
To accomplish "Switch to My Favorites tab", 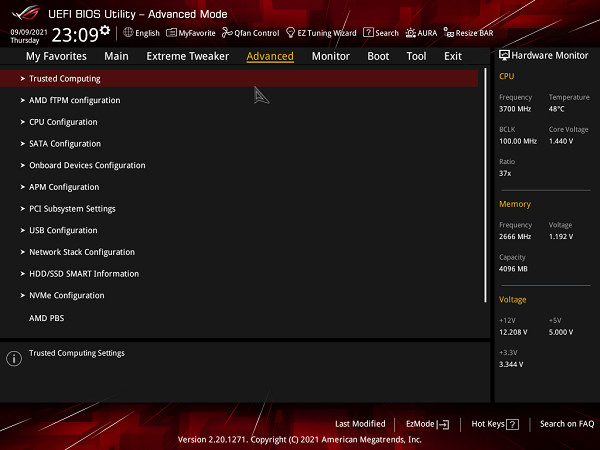I will (56, 56).
